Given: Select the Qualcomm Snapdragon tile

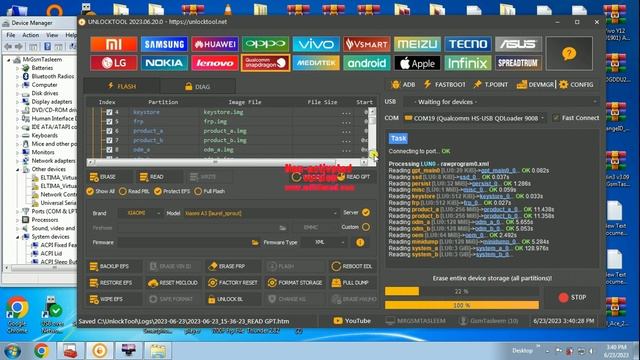Looking at the screenshot, I should coord(265,63).
